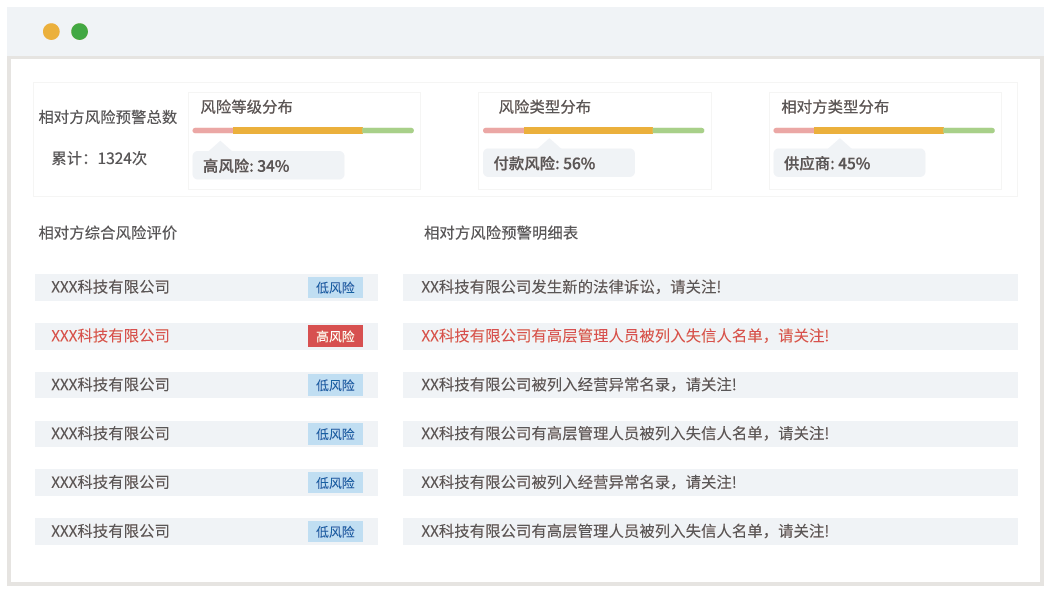
Task: Select the 相对方风险预警明细表 section heading
Action: pos(501,233)
